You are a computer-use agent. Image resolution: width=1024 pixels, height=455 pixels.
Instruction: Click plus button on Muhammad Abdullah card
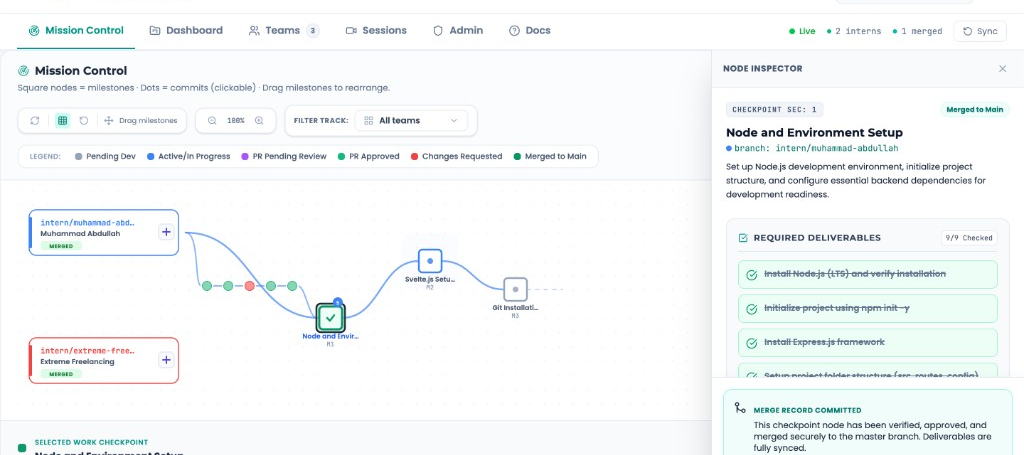(x=166, y=232)
